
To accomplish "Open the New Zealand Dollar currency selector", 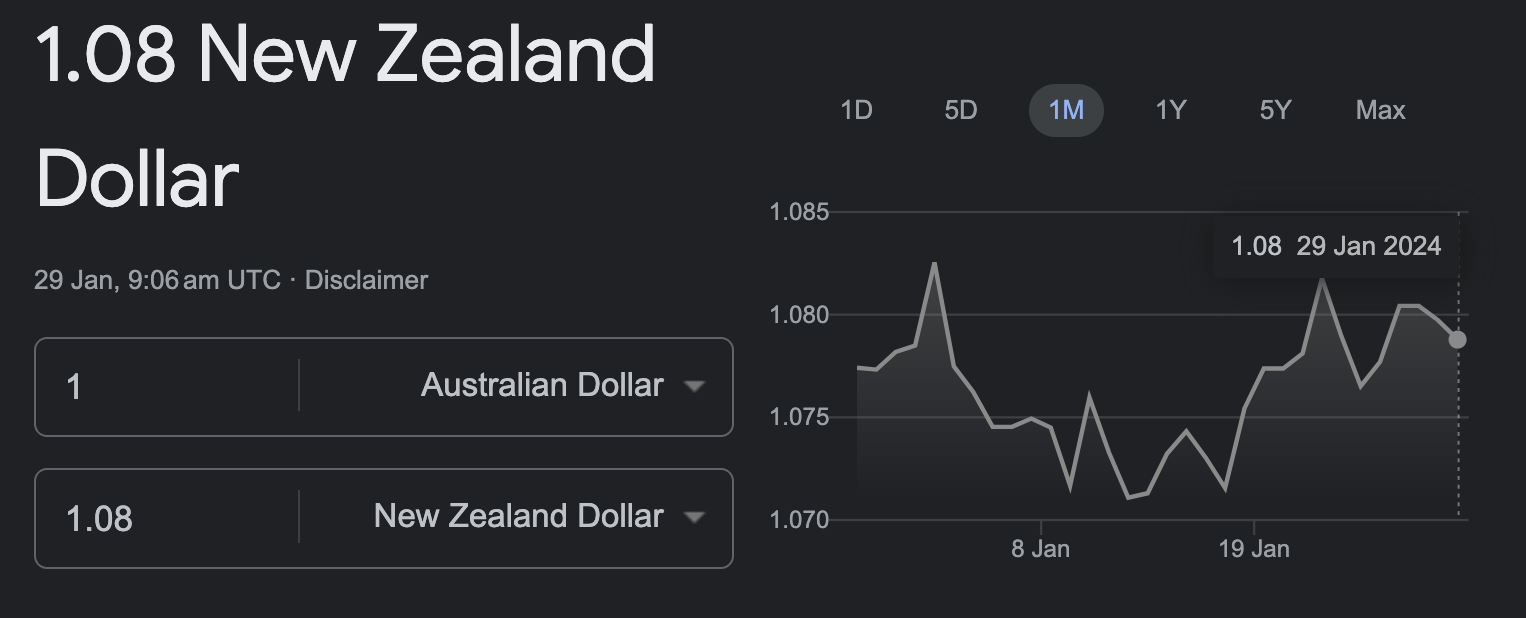I will coord(516,518).
